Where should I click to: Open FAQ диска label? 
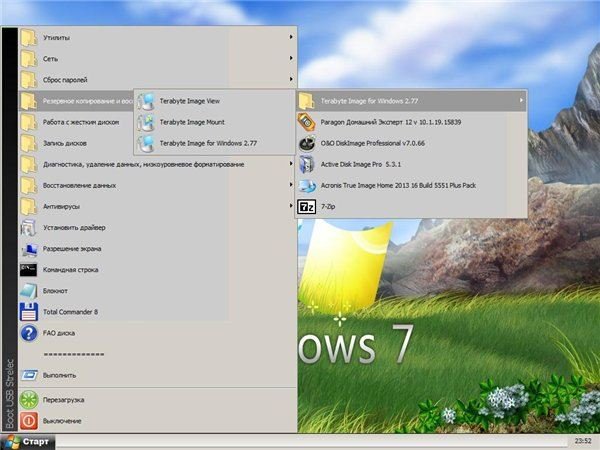coord(59,333)
